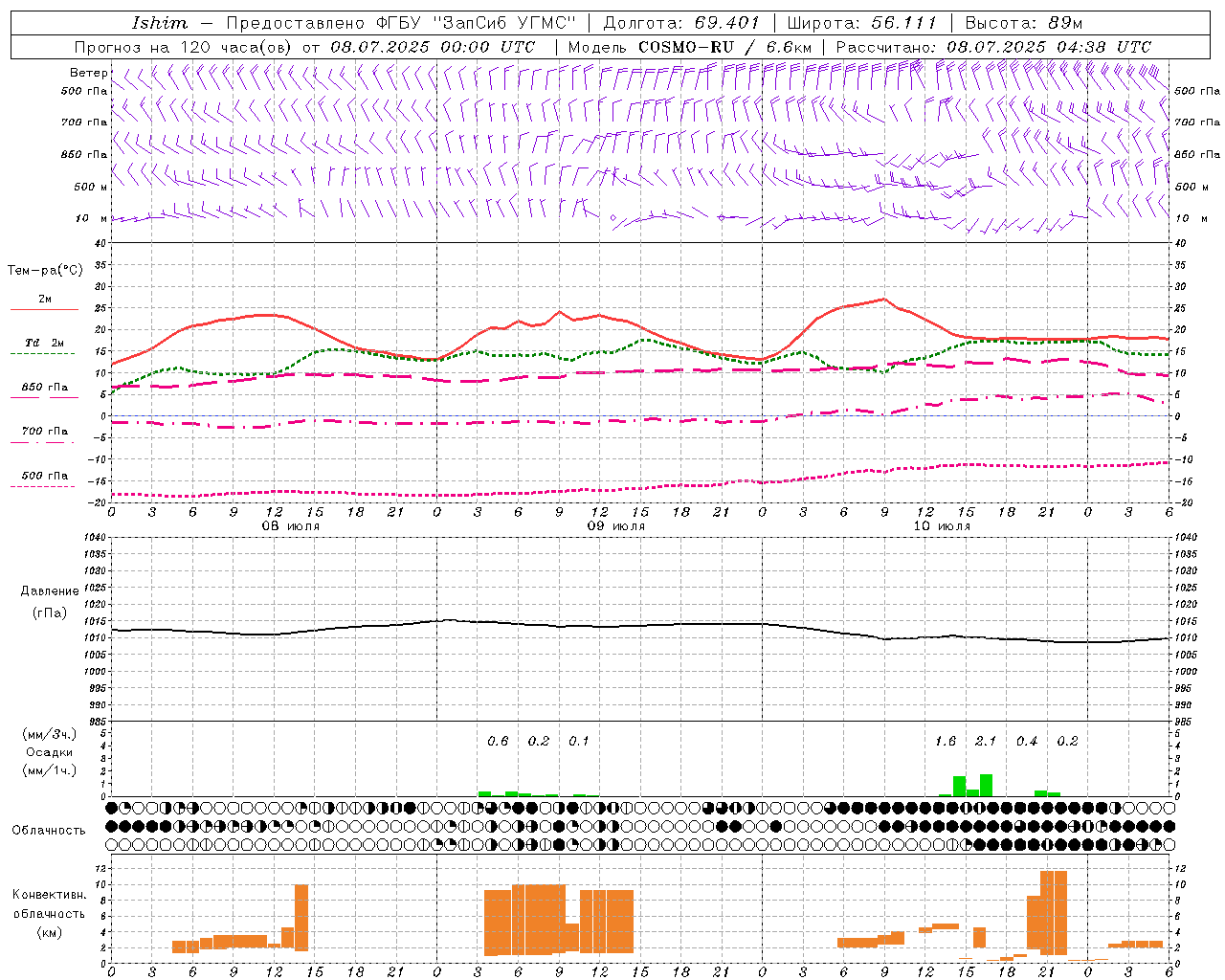
Task: Click the "0.6" precipitation total value
Action: click(x=498, y=741)
